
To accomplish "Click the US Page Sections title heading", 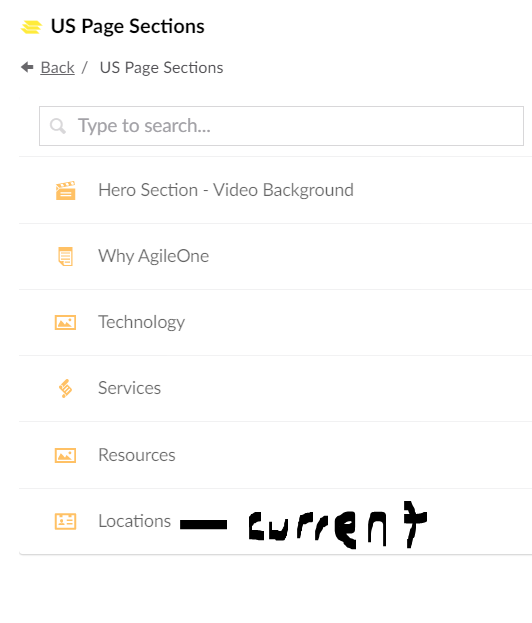I will pyautogui.click(x=128, y=27).
